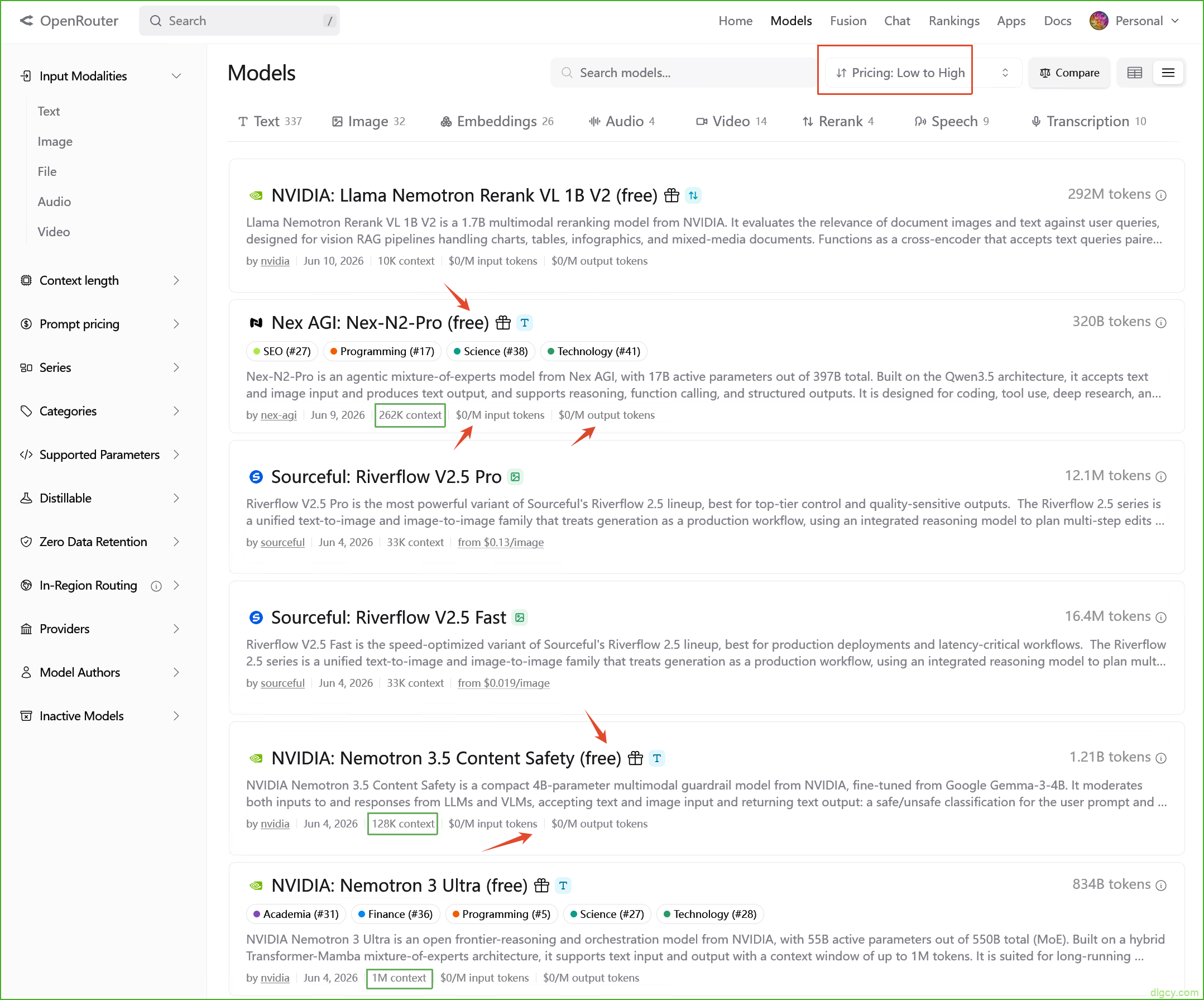Image resolution: width=1204 pixels, height=1000 pixels.
Task: Click text modality icon on Nex-N2-Pro
Action: (x=525, y=323)
